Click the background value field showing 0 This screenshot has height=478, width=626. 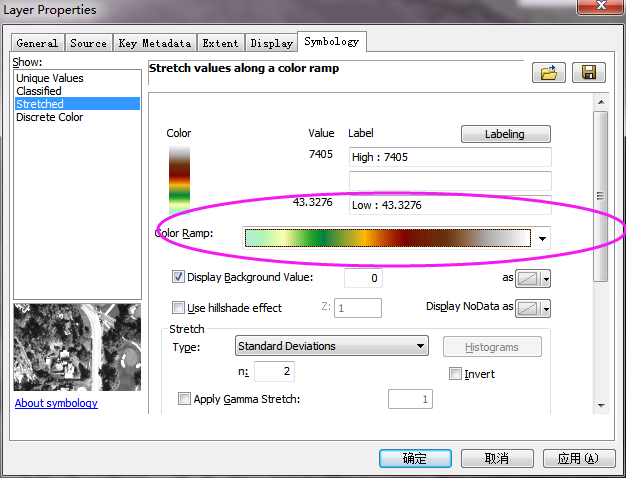[x=363, y=278]
